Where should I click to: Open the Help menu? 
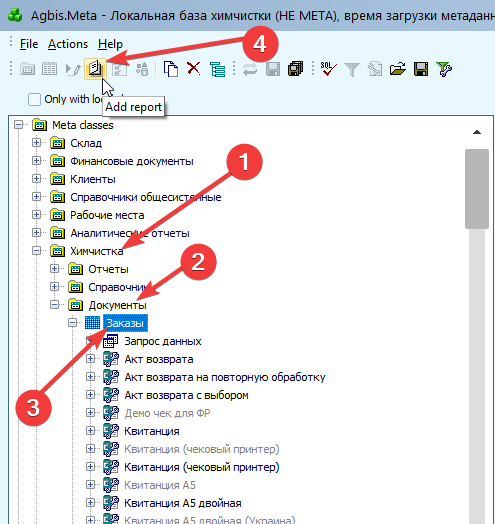click(x=110, y=44)
